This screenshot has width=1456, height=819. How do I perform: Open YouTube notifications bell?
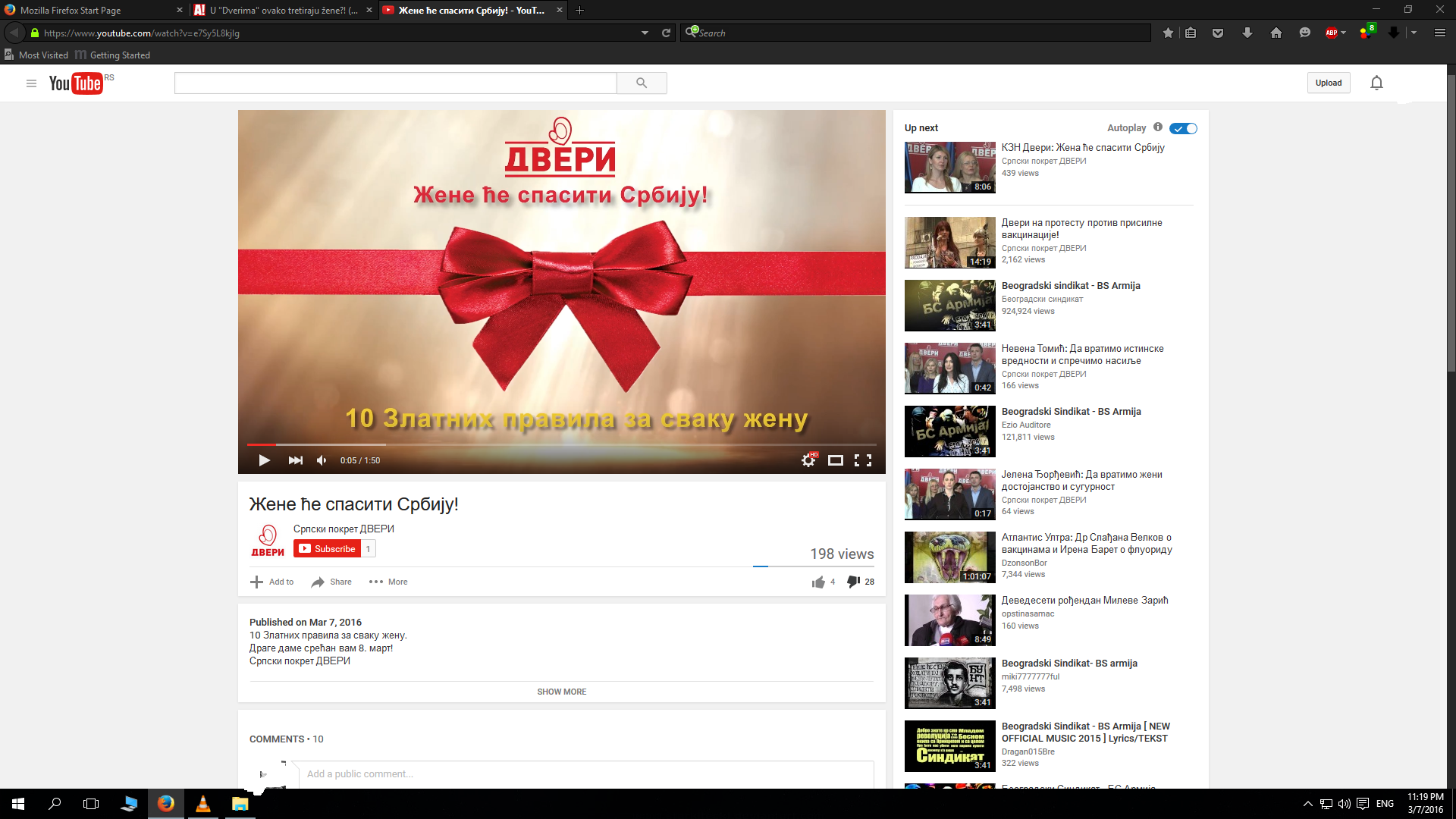1376,83
